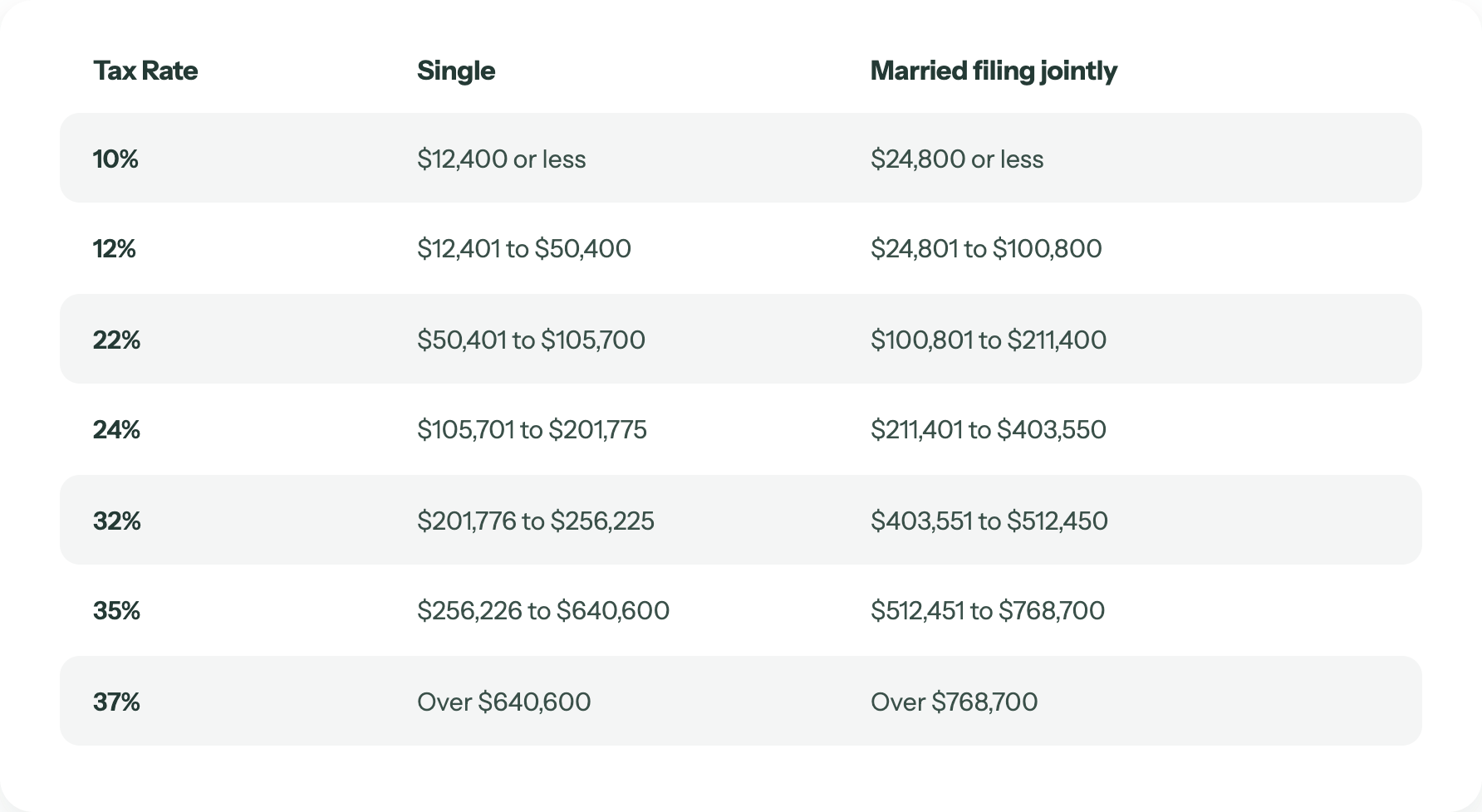This screenshot has width=1482, height=812.
Task: Select the 12% tax rate cell
Action: (x=115, y=248)
